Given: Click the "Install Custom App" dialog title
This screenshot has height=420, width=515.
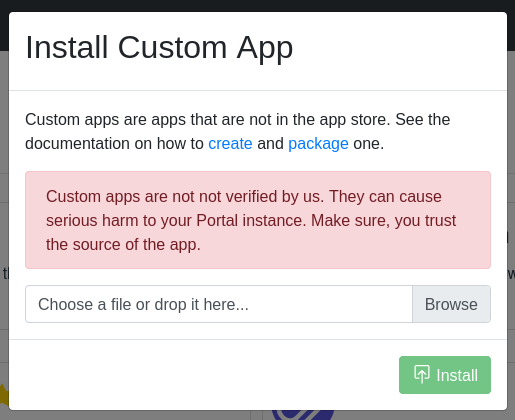Looking at the screenshot, I should tap(159, 48).
